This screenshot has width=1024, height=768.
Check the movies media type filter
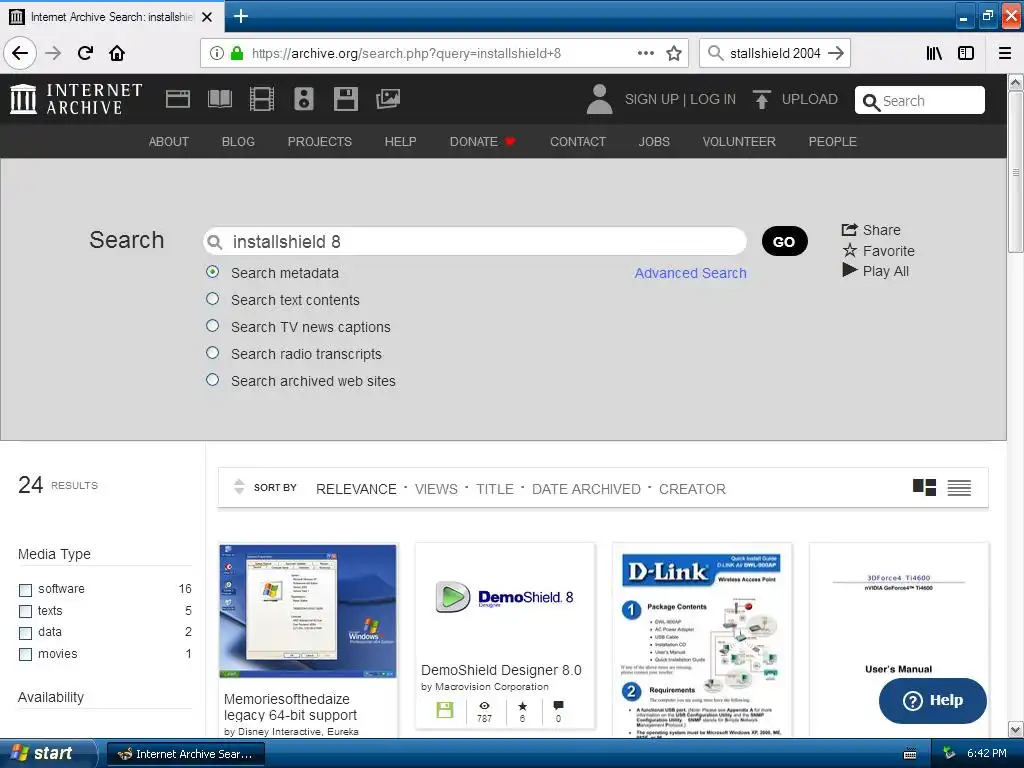click(25, 654)
